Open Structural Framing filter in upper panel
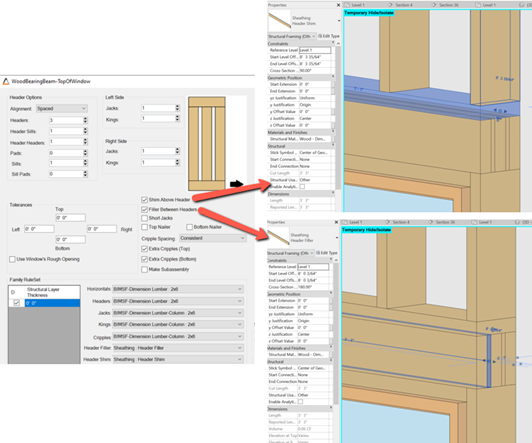The height and width of the screenshot is (443, 532). [x=291, y=36]
